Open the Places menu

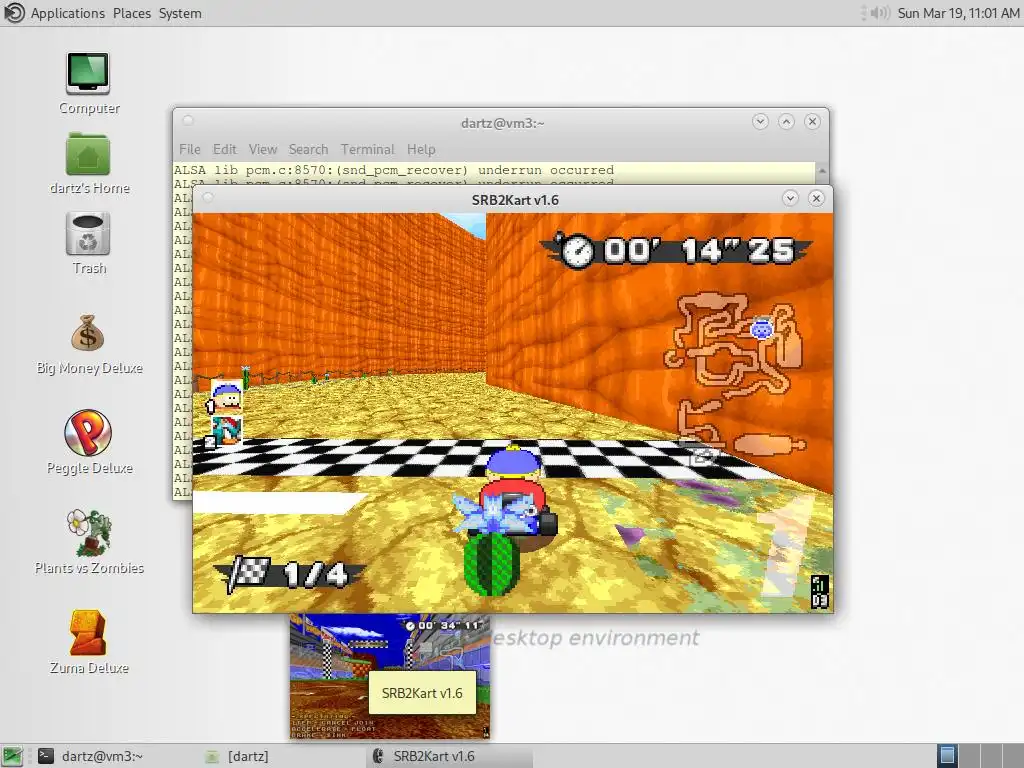pyautogui.click(x=131, y=13)
